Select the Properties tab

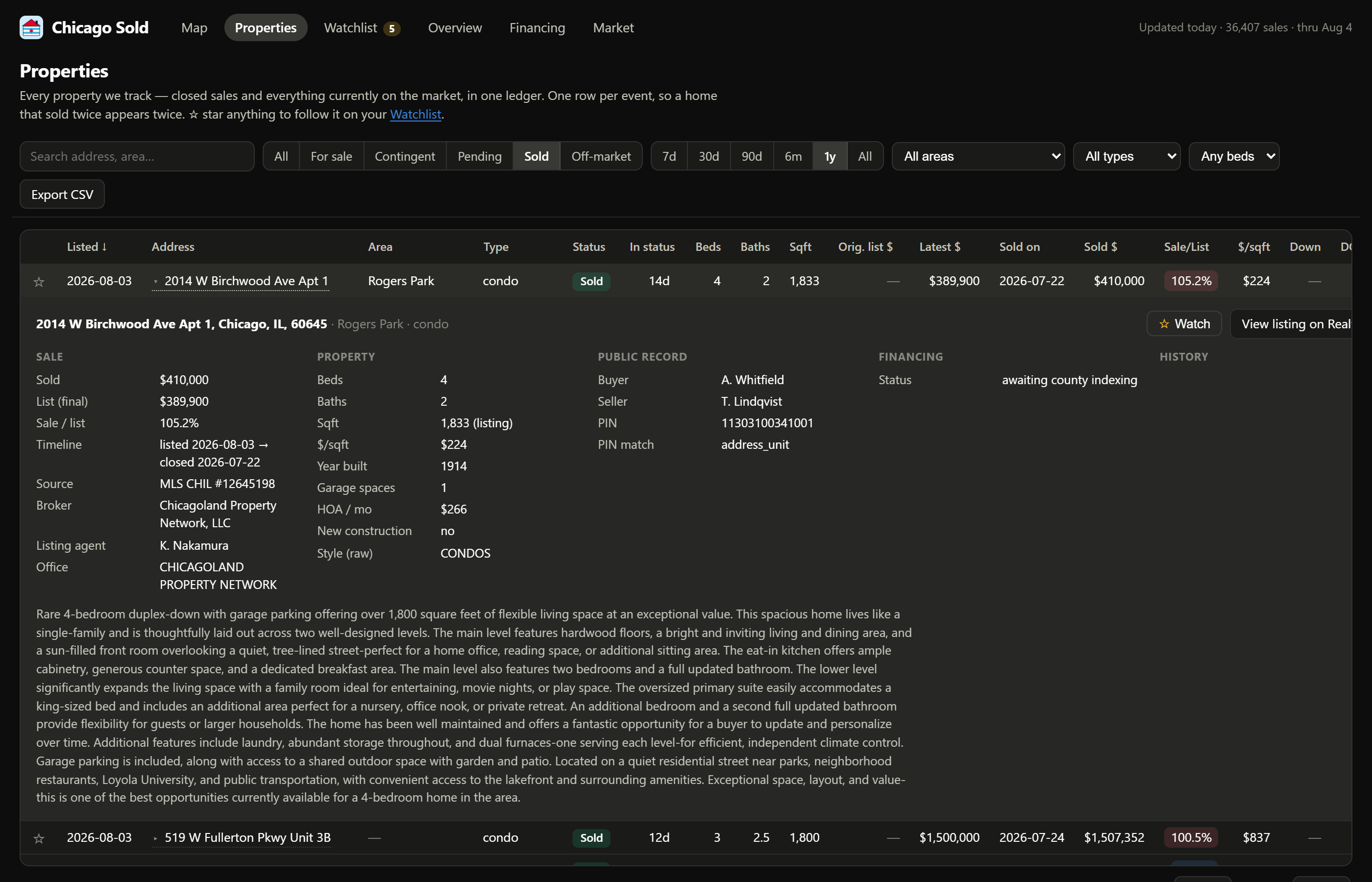(266, 27)
